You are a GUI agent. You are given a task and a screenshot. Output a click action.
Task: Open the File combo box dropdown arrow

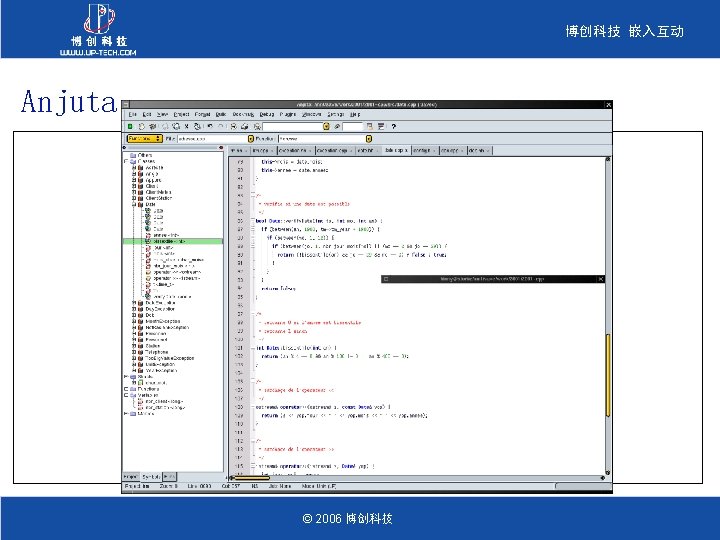click(x=251, y=139)
